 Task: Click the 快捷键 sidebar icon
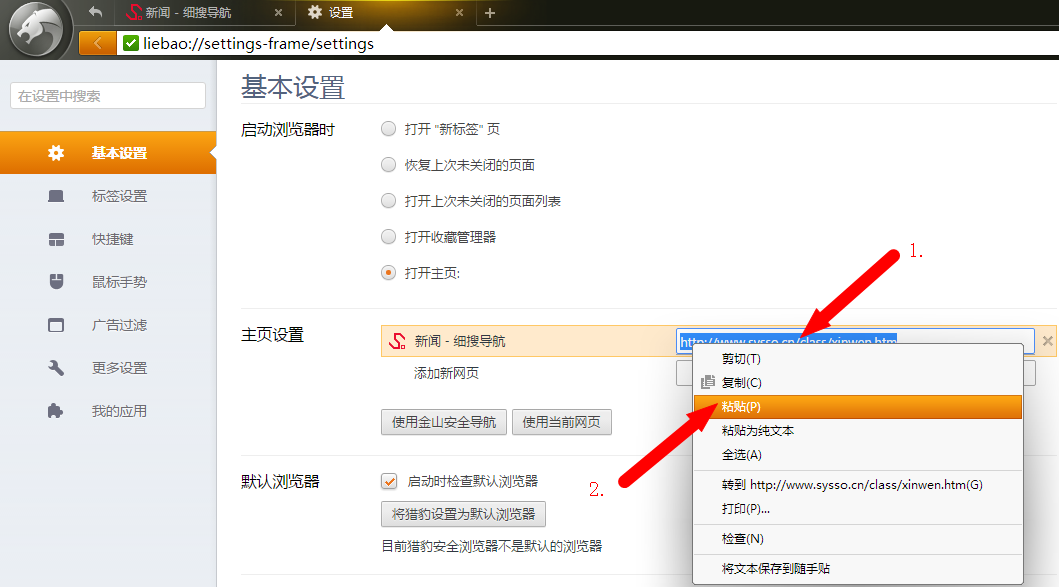click(x=56, y=239)
